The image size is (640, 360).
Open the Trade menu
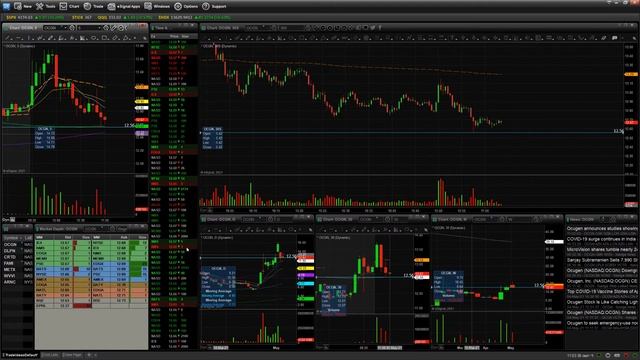point(93,6)
